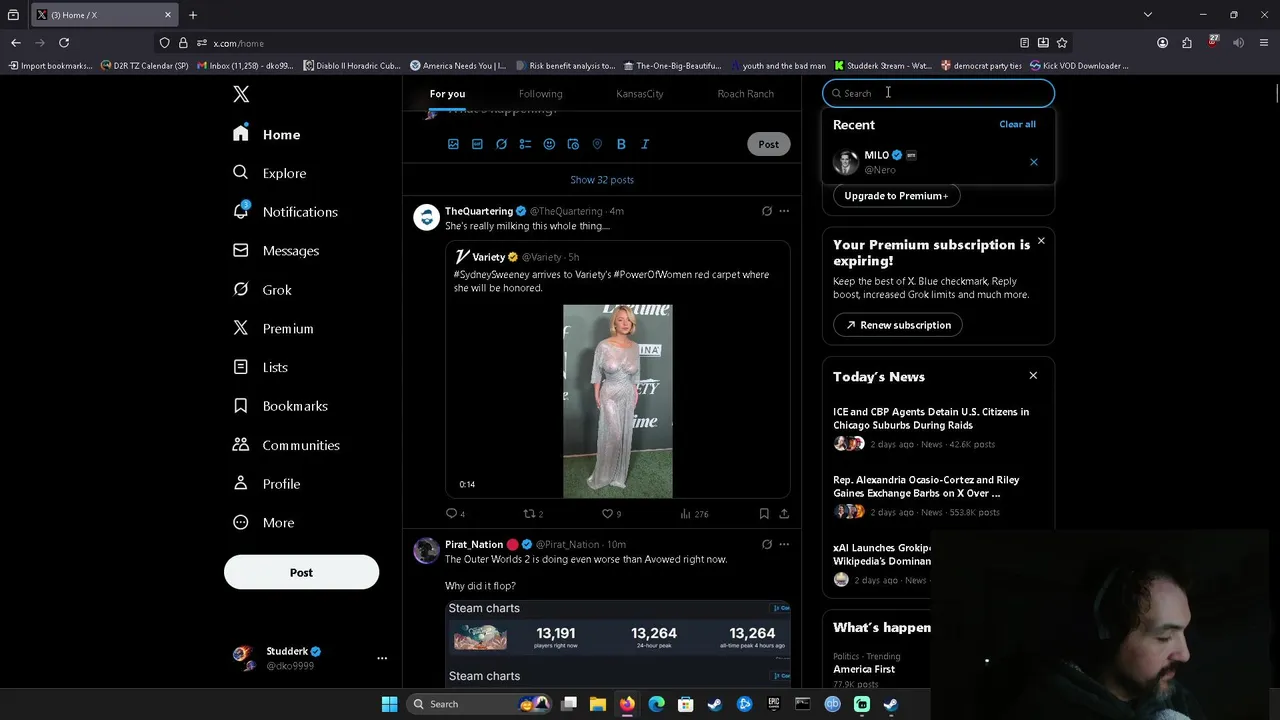Open a new browser tab
The width and height of the screenshot is (1280, 720).
coord(193,15)
